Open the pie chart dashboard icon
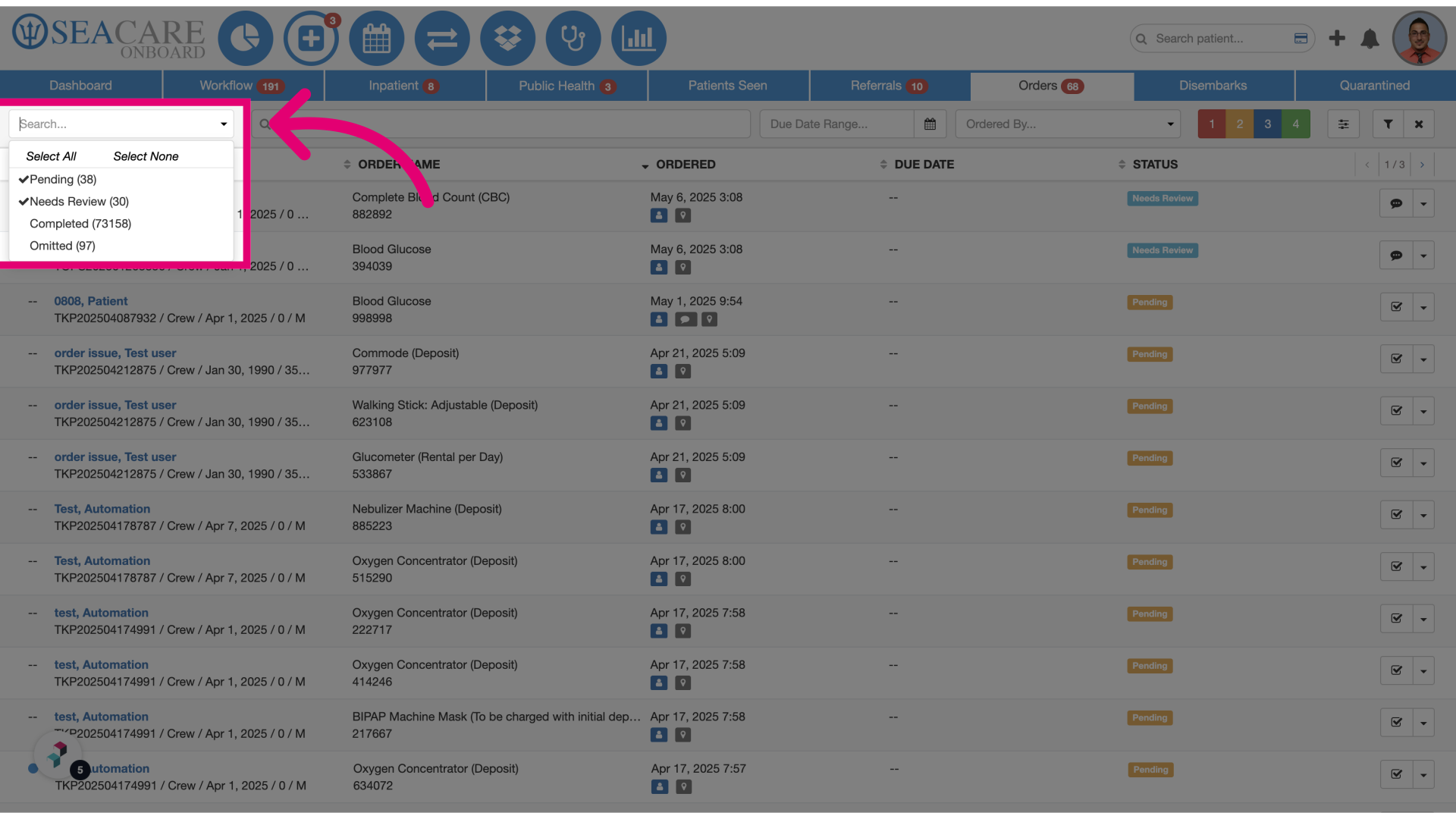 click(x=245, y=38)
